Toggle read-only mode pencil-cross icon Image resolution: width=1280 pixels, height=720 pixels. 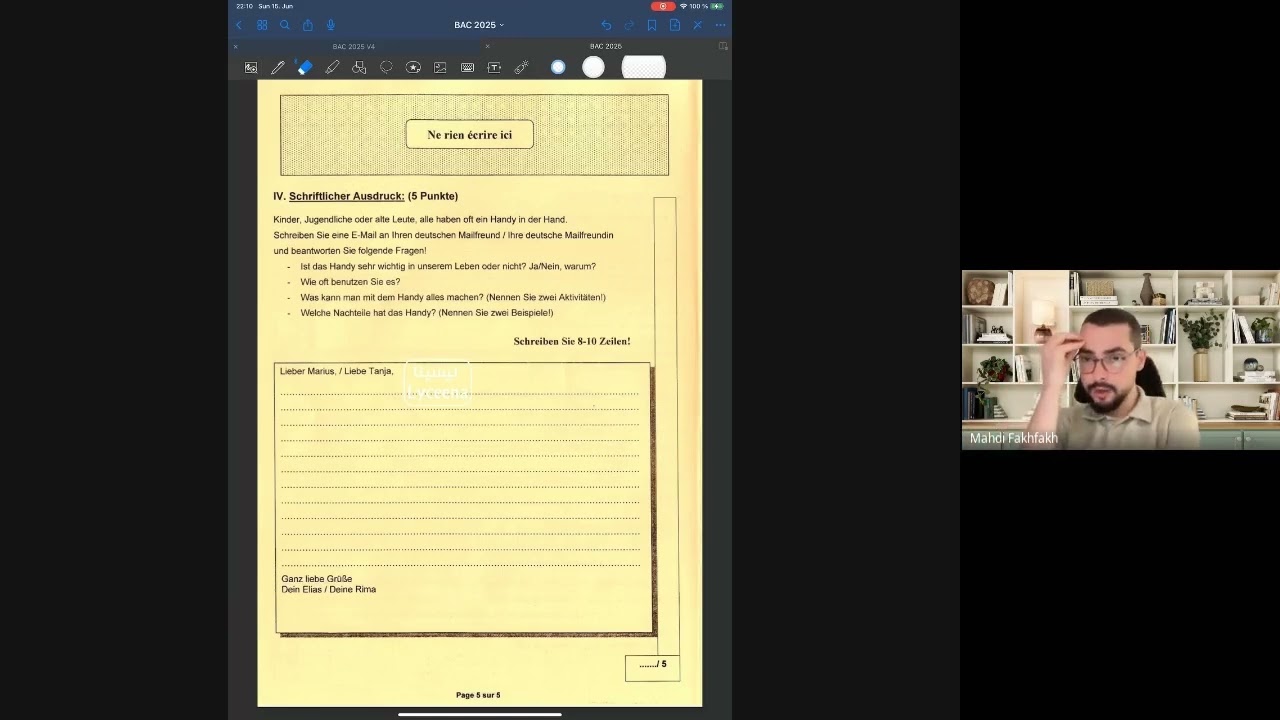coord(698,25)
